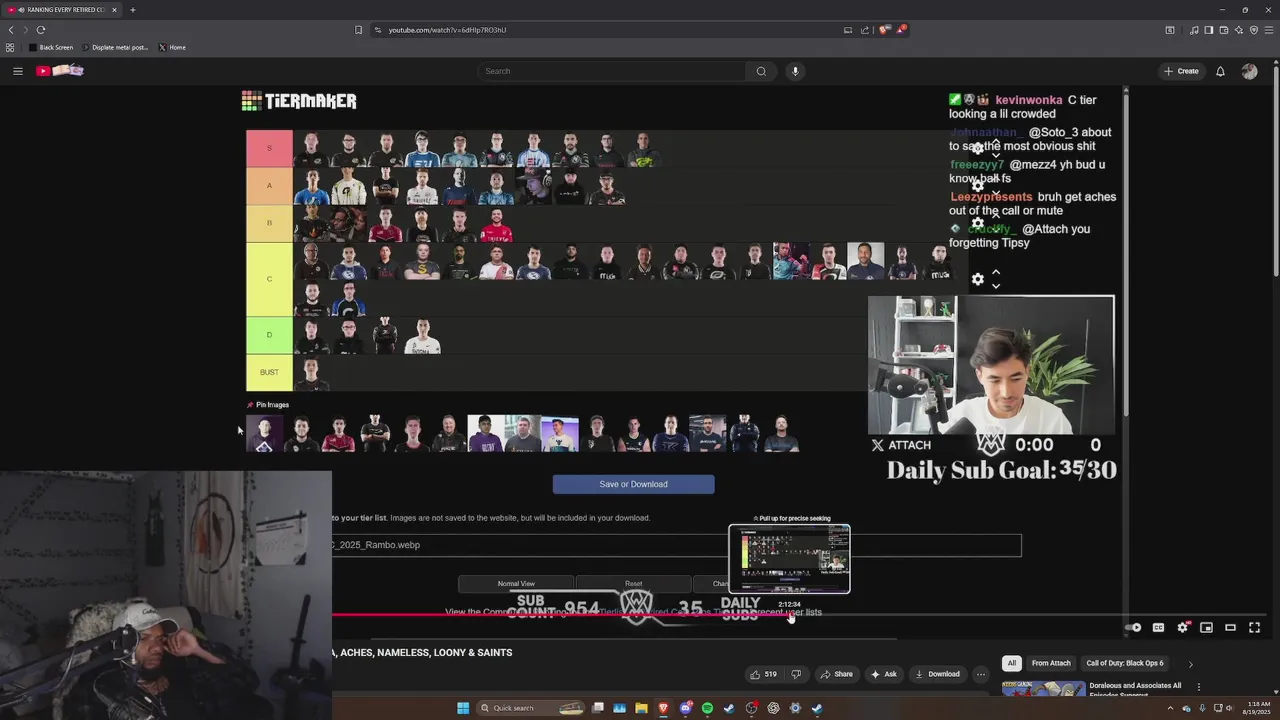Select the From Attach filter chip
Screen dimensions: 1280x720
click(x=1051, y=663)
